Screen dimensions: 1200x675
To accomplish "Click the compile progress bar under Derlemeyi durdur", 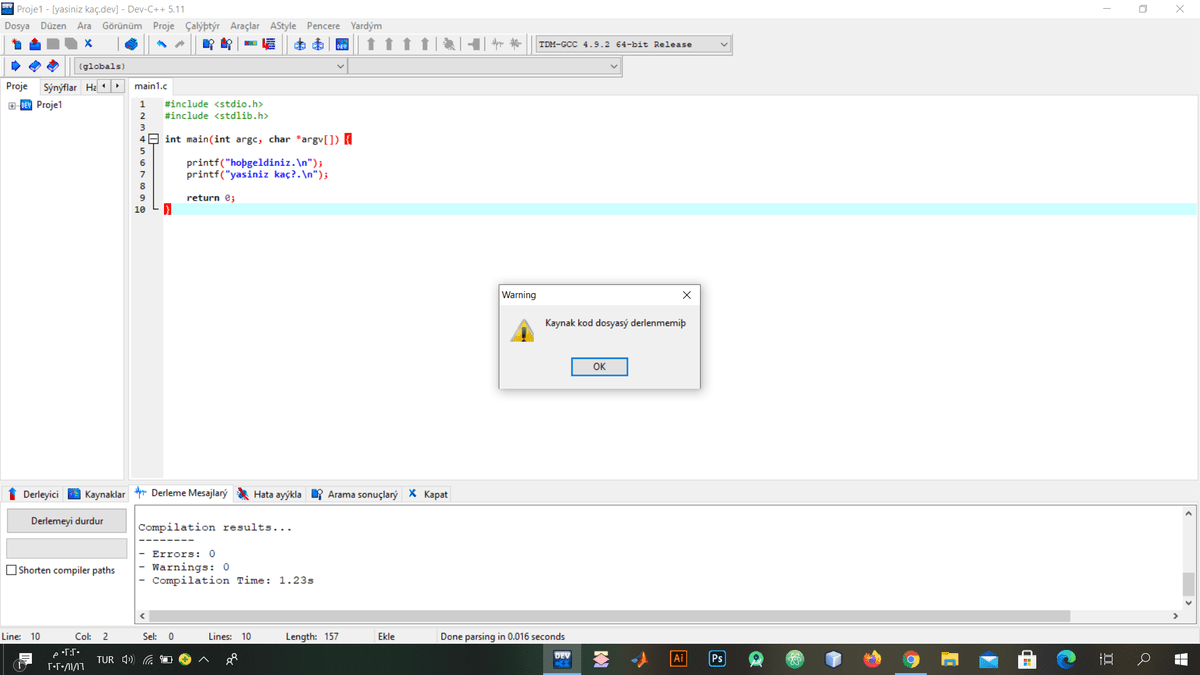I will [67, 548].
